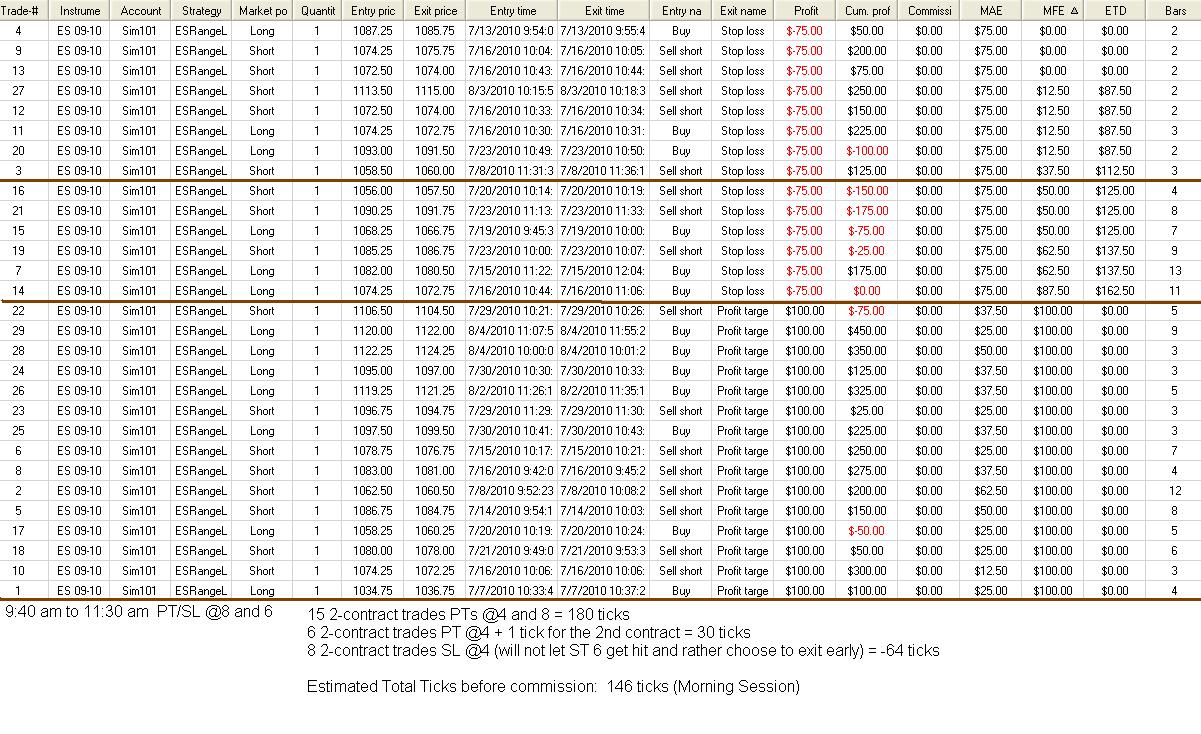Click Stop loss exit name in trade 14
This screenshot has width=1201, height=734.
743,291
